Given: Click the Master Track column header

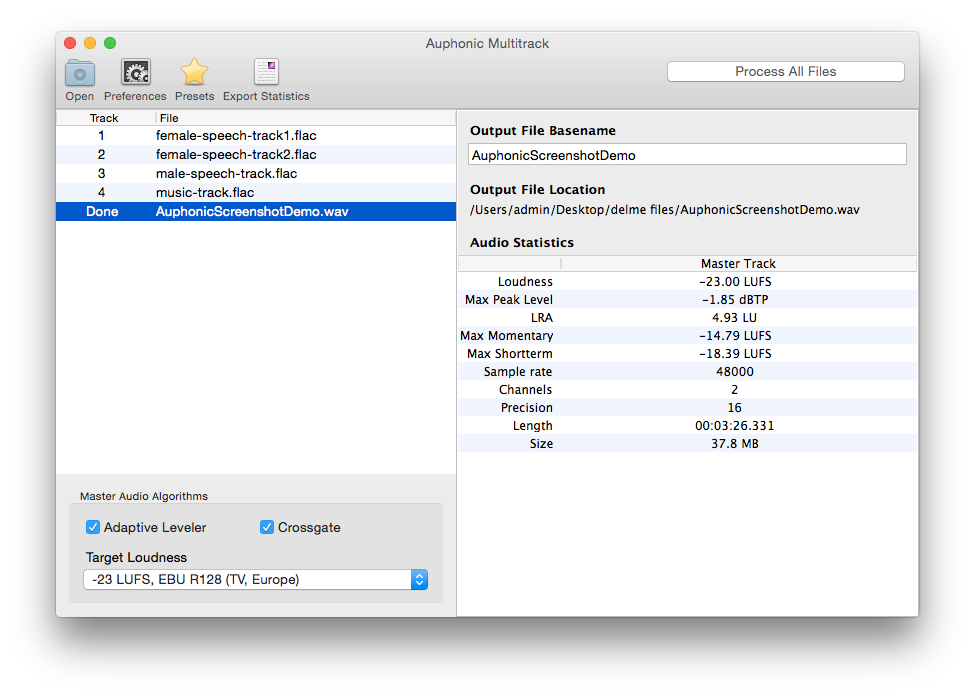Looking at the screenshot, I should (738, 264).
